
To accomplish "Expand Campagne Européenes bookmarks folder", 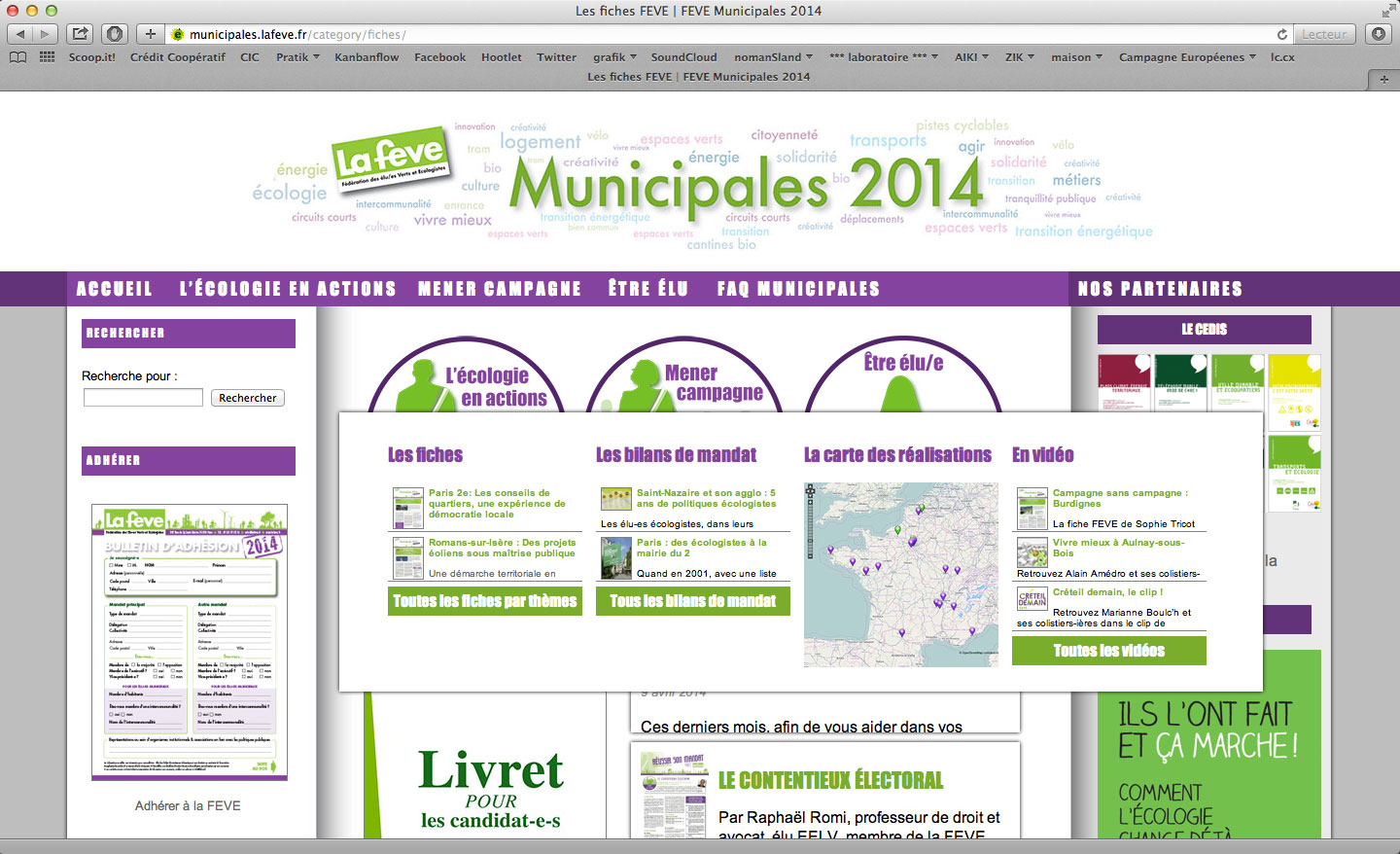I will pyautogui.click(x=1187, y=57).
